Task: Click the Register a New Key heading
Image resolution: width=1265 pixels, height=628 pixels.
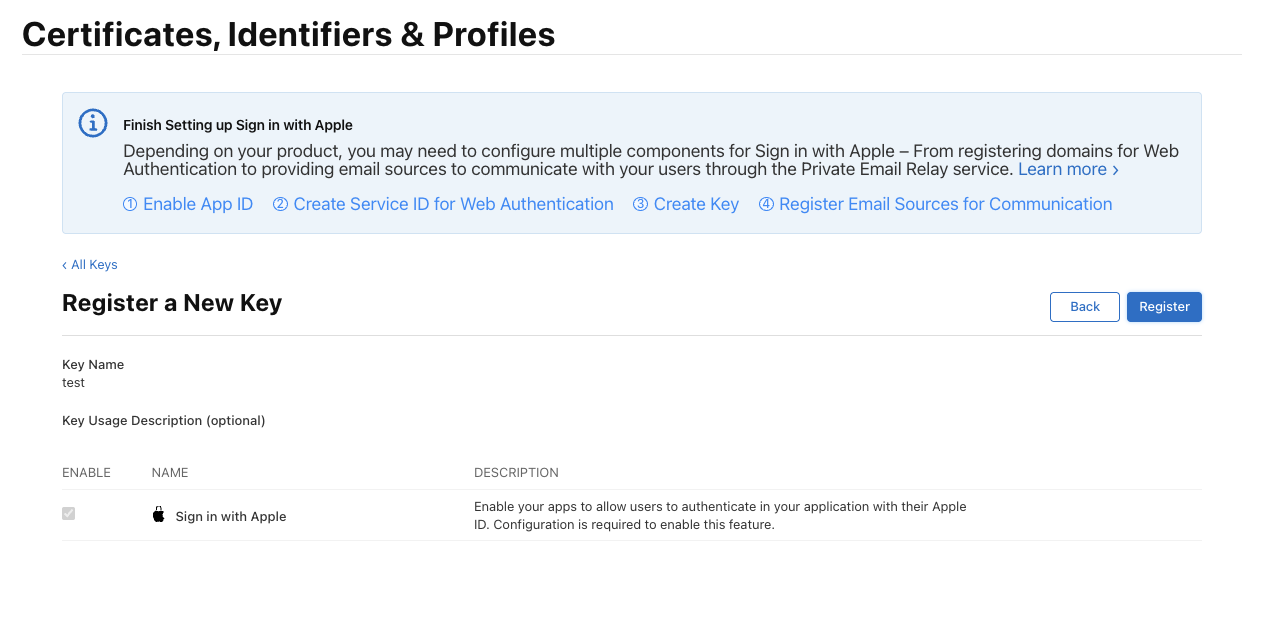Action: 172,303
